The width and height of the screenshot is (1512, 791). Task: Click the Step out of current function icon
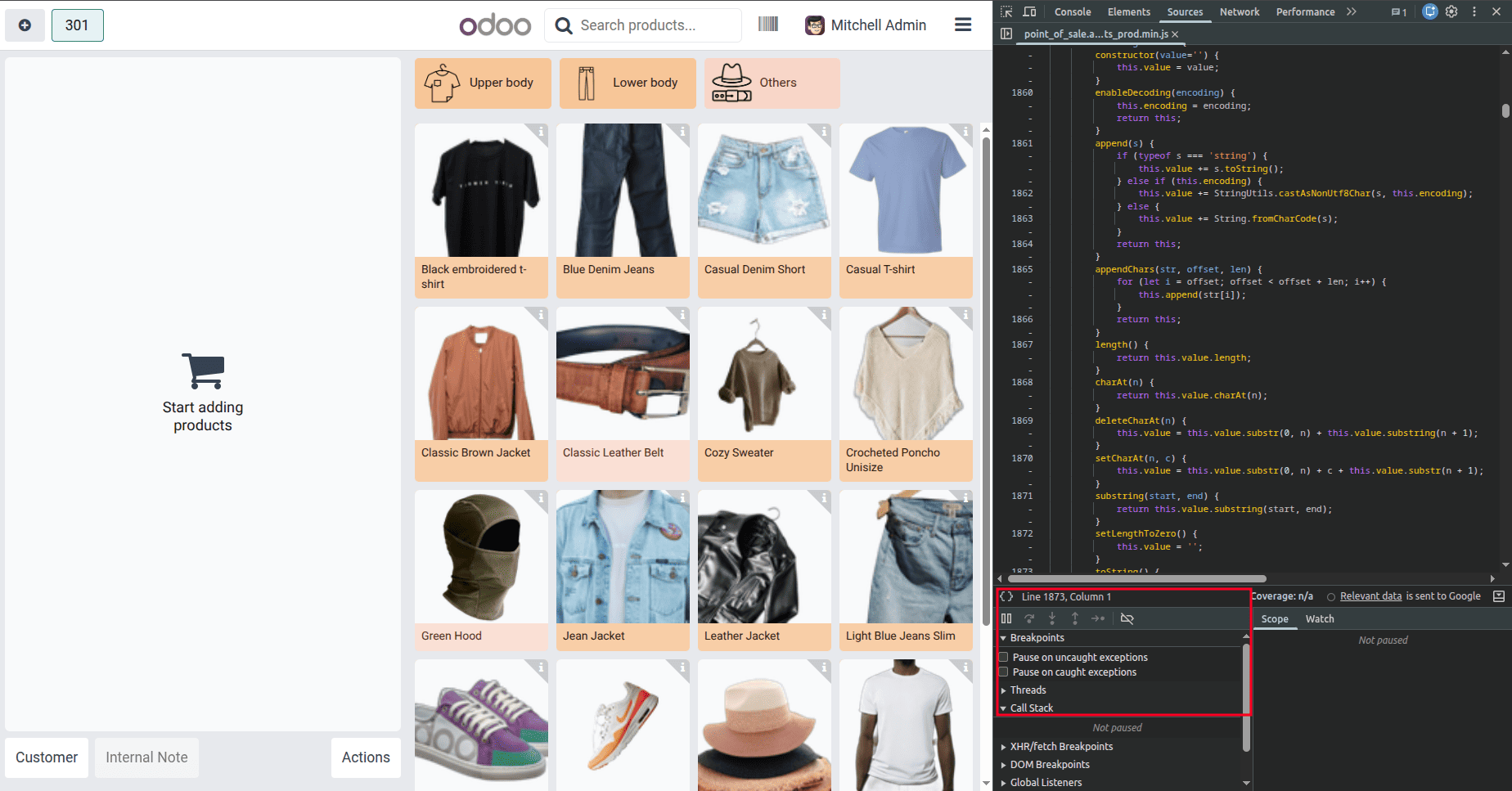1076,618
